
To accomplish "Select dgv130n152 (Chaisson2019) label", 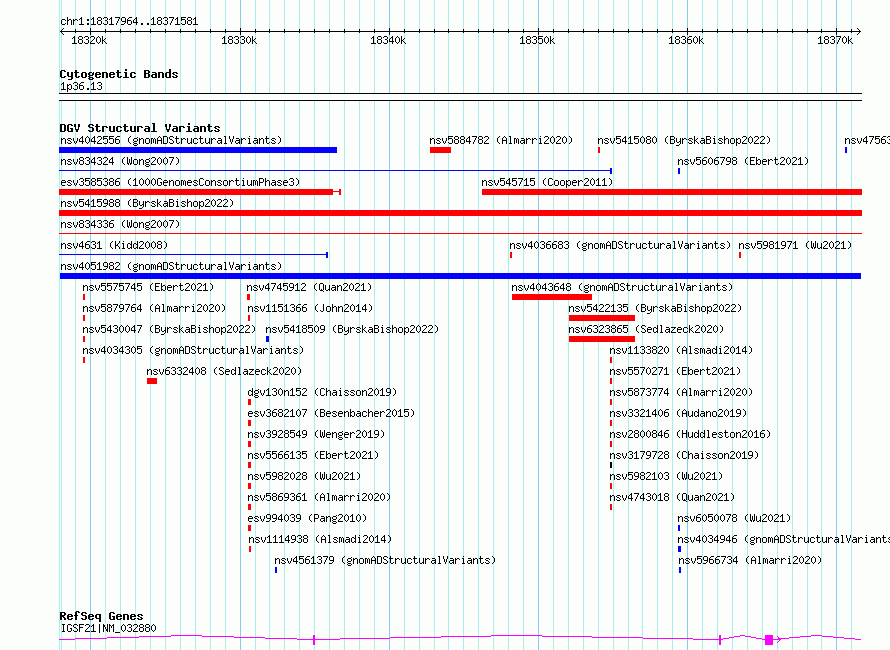I will tap(322, 392).
